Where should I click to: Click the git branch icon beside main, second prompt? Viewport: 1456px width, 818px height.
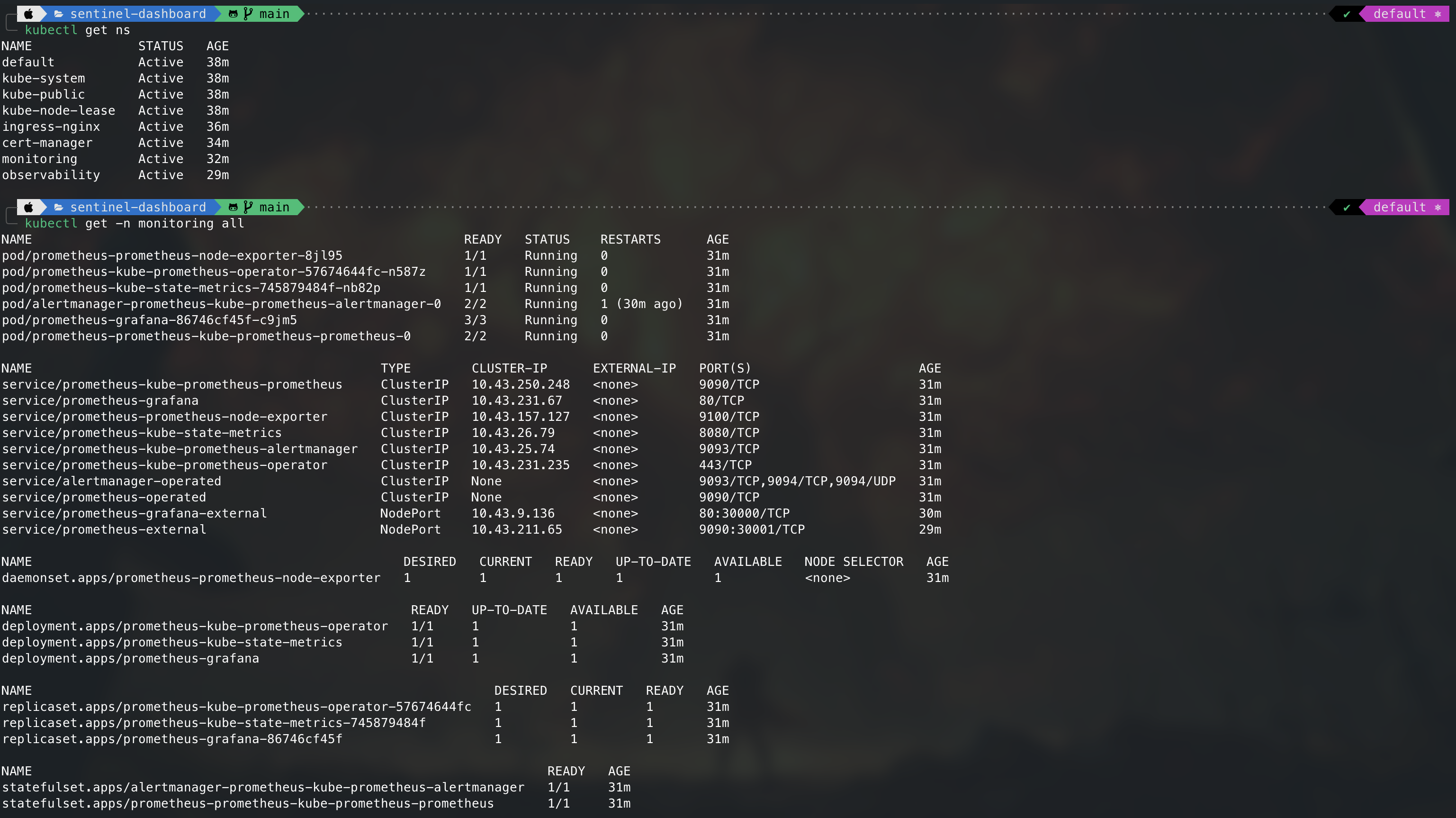pos(248,207)
